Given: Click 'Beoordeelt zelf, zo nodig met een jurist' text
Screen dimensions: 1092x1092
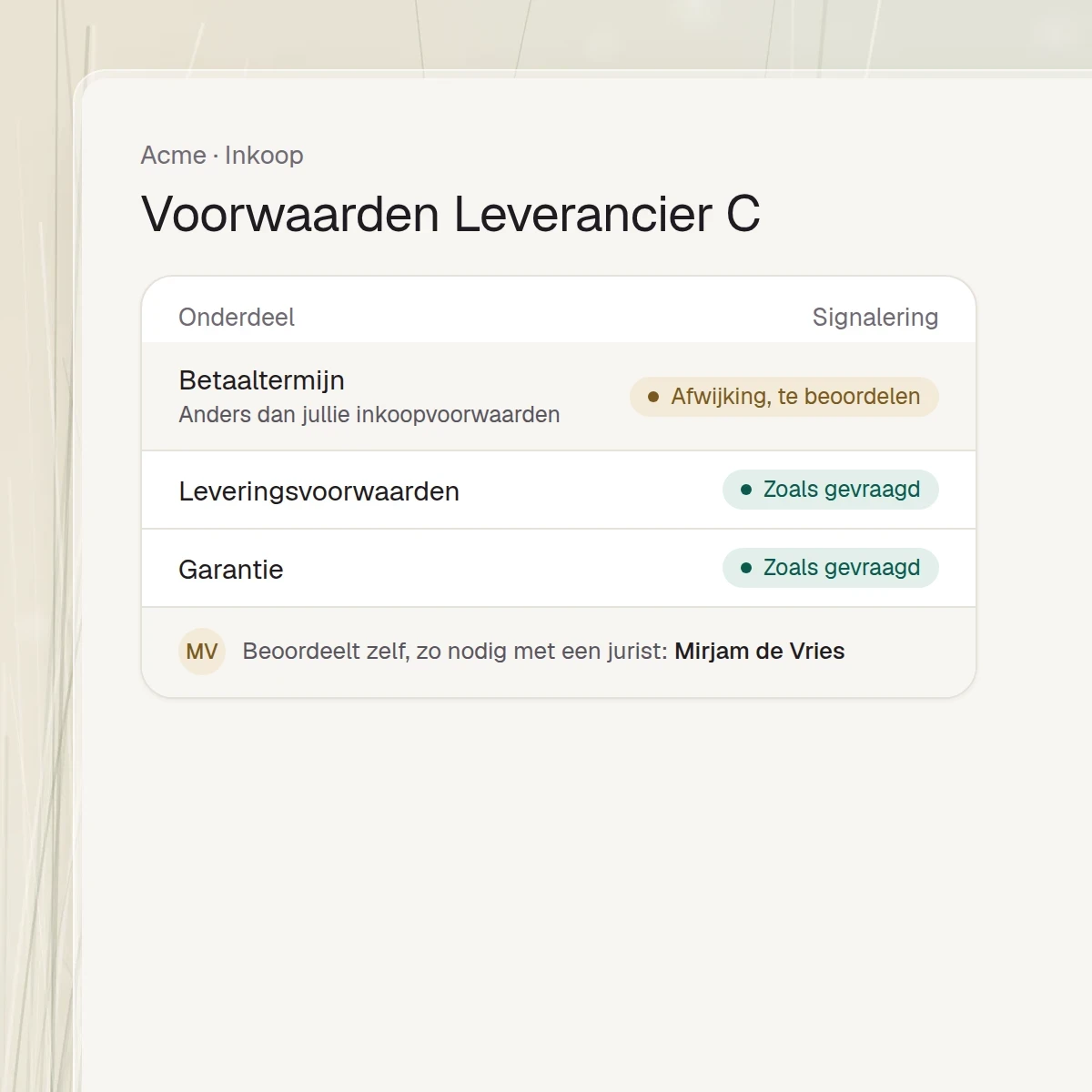Looking at the screenshot, I should tap(455, 652).
